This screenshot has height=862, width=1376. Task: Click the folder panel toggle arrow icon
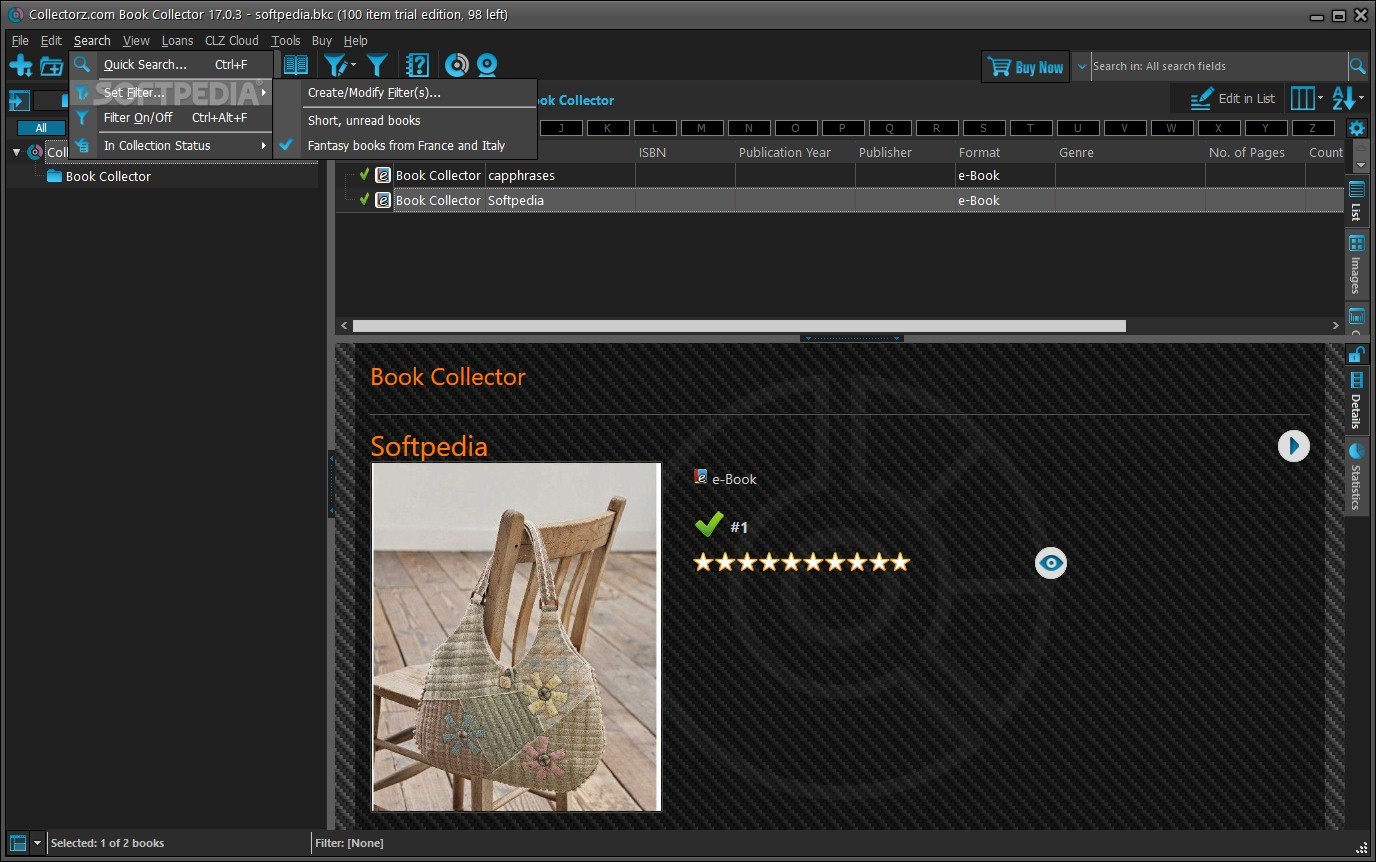click(x=19, y=100)
